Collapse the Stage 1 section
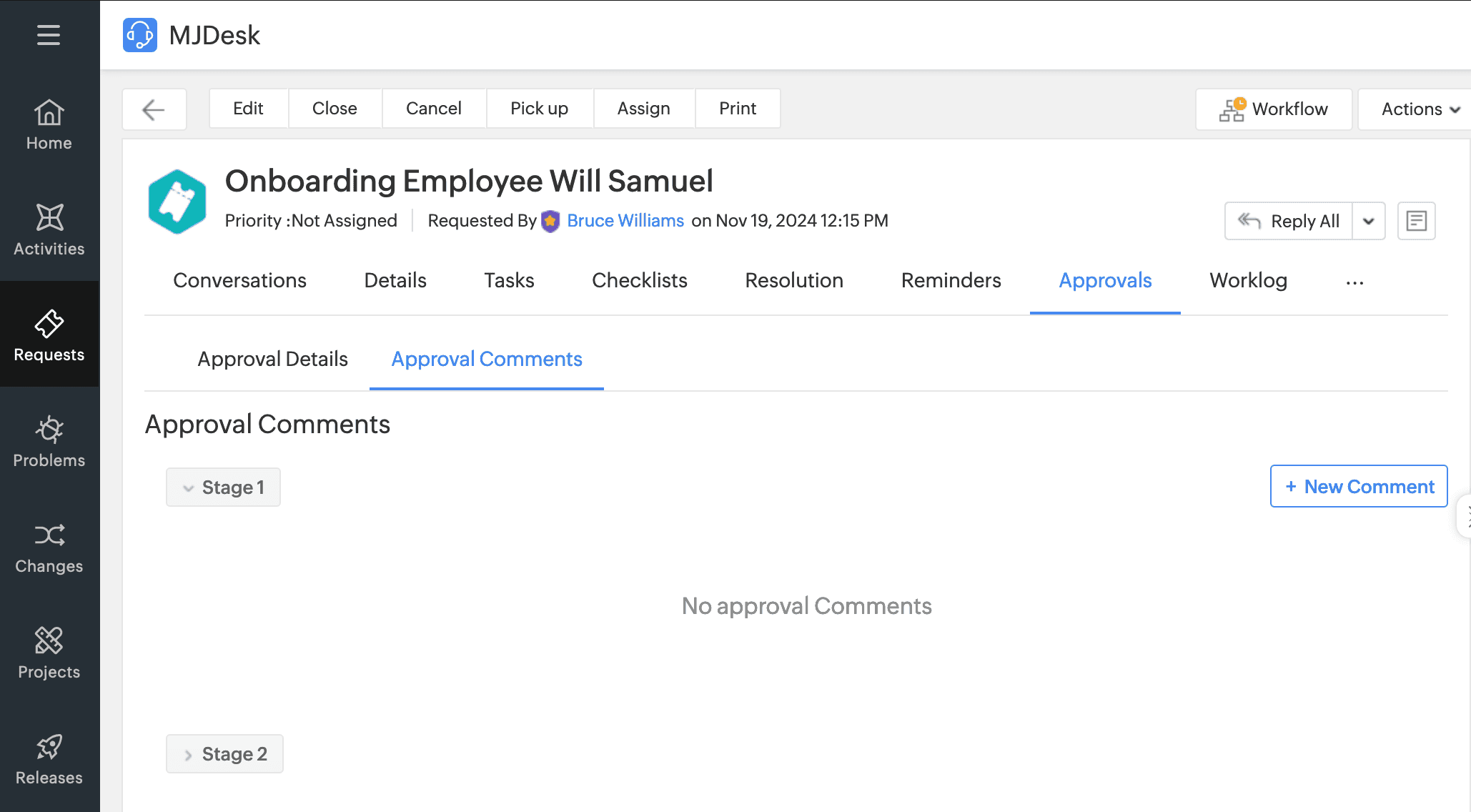 (x=223, y=487)
